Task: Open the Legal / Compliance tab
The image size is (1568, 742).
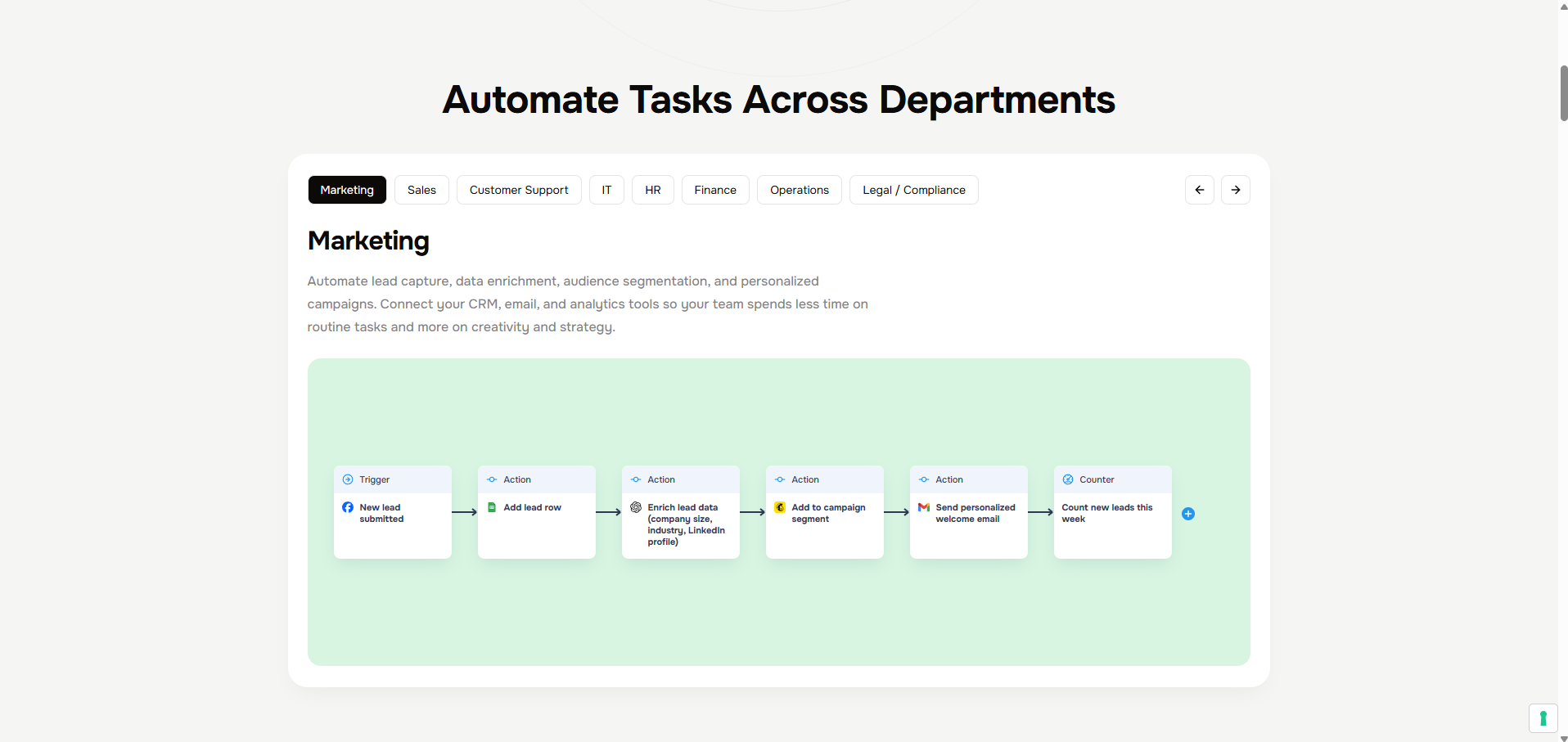Action: 913,190
